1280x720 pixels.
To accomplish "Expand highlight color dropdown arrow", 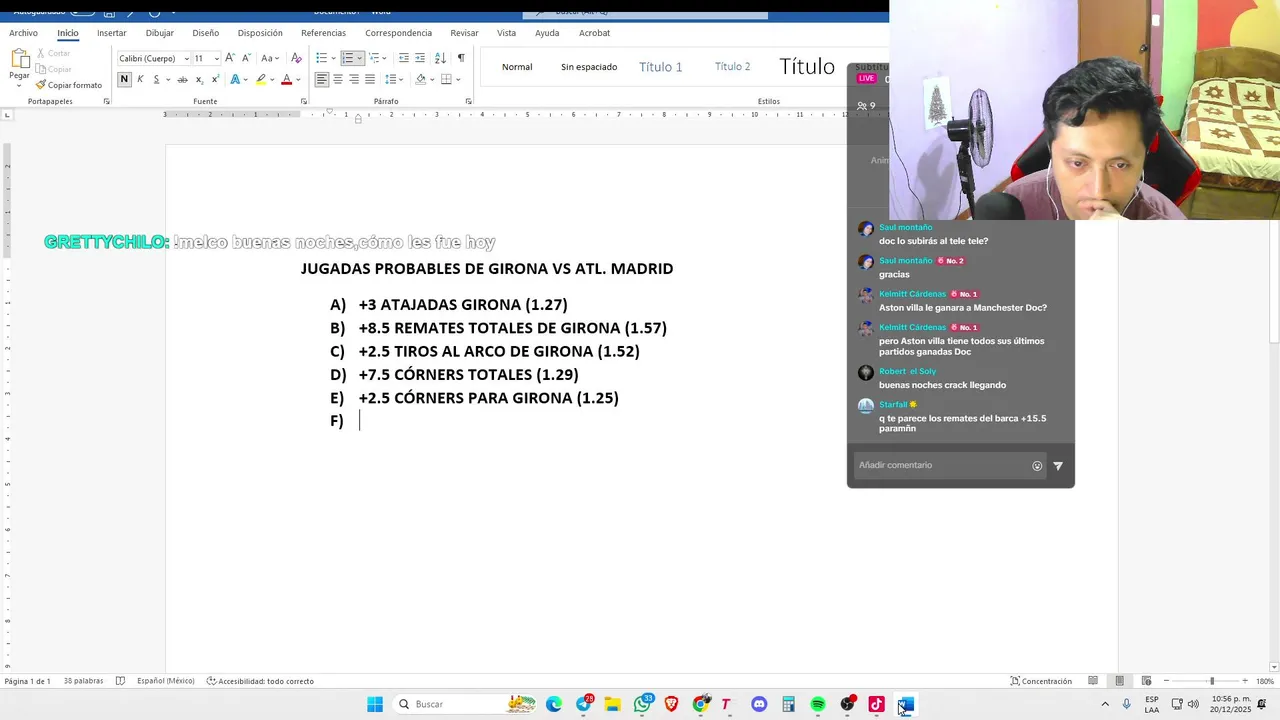I will 272,79.
